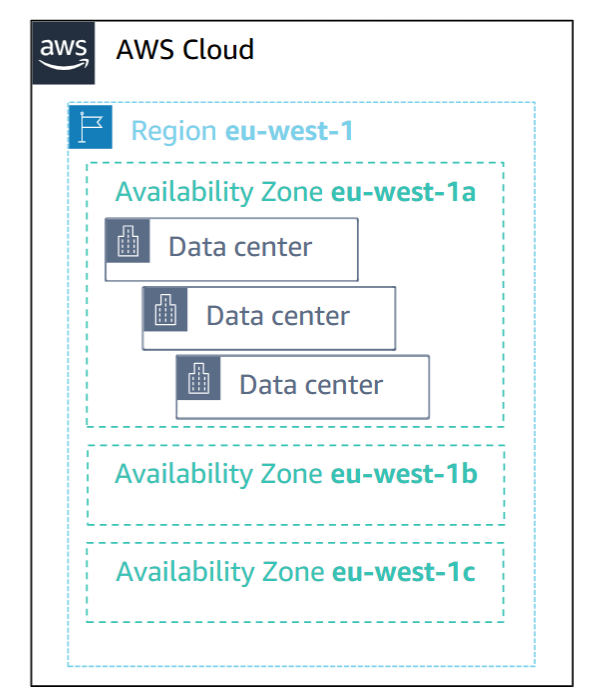Click empty Region area below the eu-west-1c zone
The image size is (613, 698).
300,643
